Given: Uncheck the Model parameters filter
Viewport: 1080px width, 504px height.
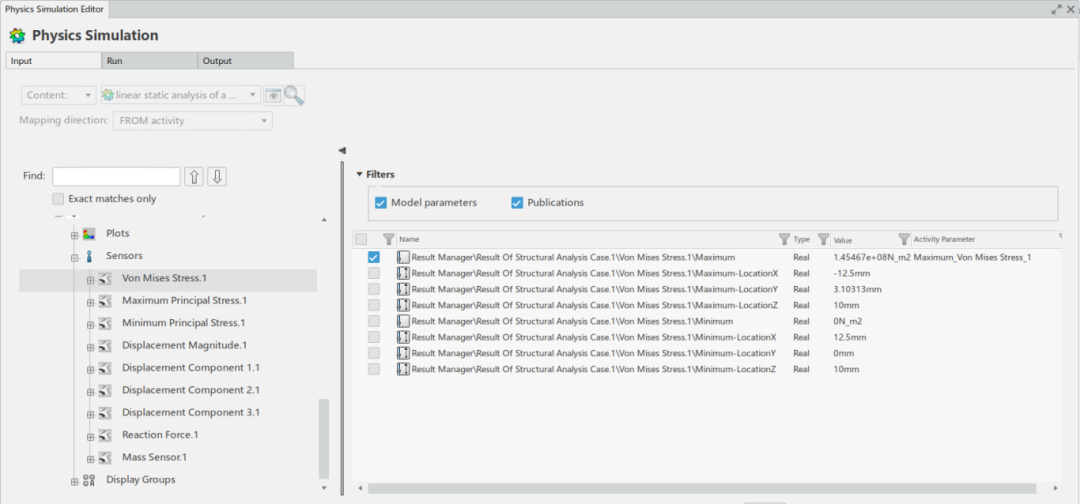Looking at the screenshot, I should pos(381,203).
